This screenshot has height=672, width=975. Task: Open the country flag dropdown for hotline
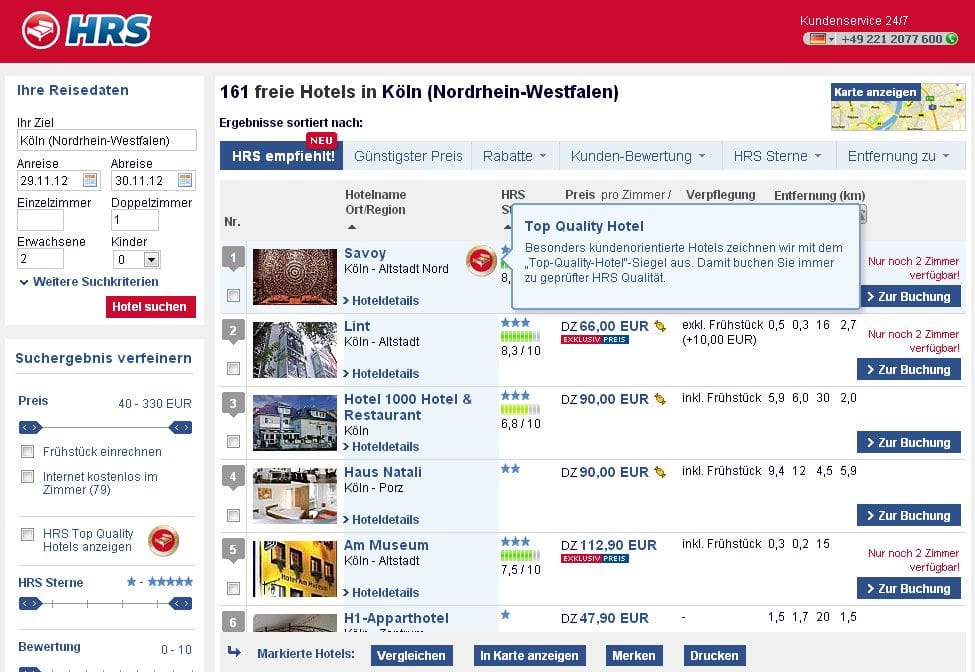coord(822,39)
